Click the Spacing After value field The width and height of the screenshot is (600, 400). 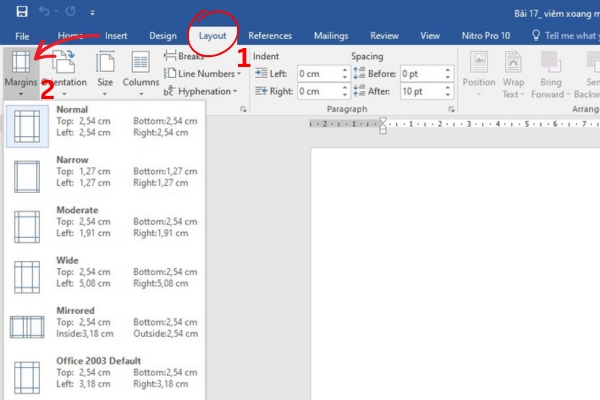point(420,91)
